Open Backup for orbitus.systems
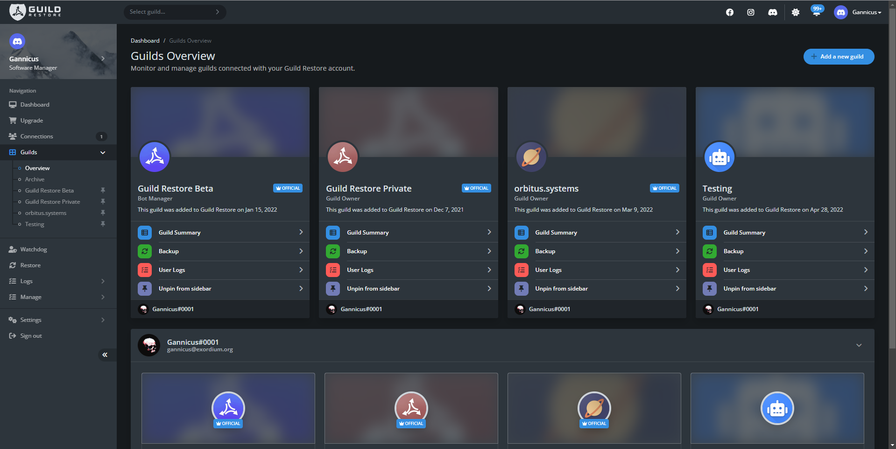This screenshot has height=449, width=896. point(597,251)
